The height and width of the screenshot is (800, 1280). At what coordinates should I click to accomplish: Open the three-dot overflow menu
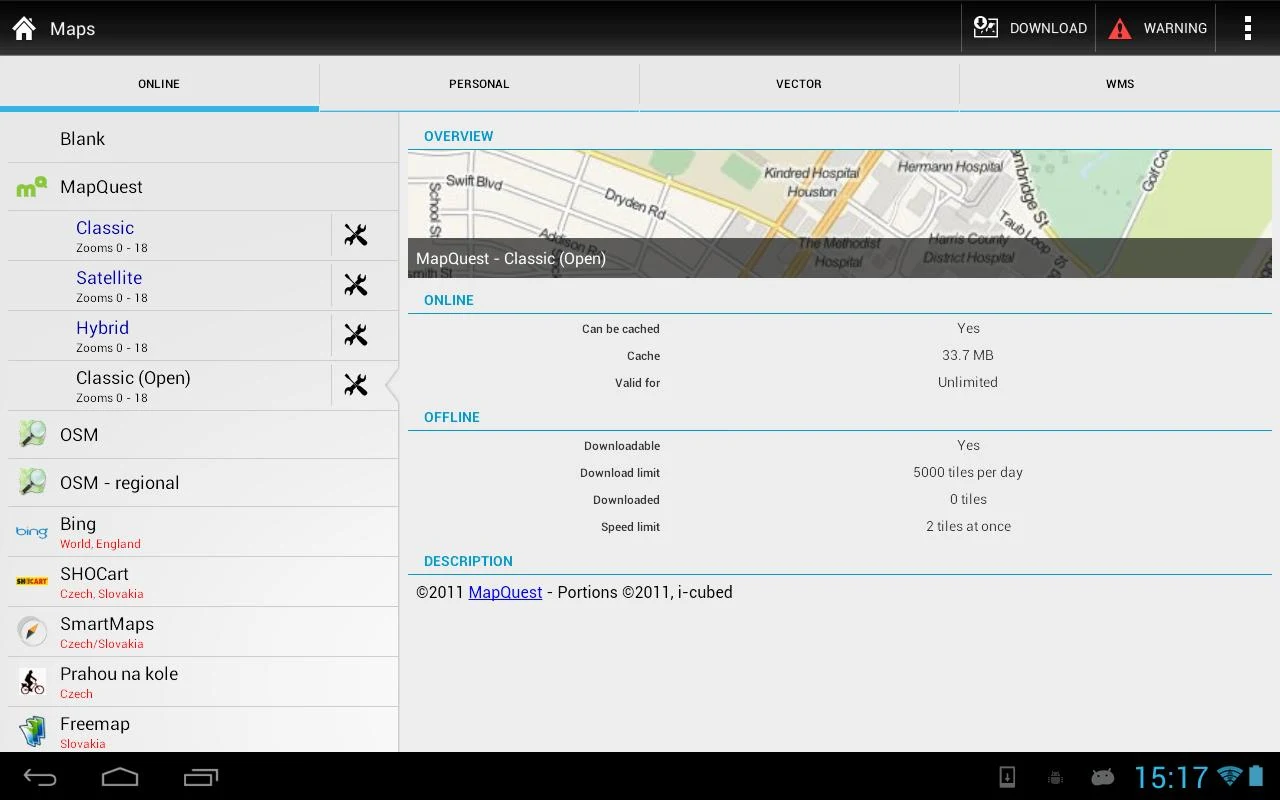tap(1247, 28)
